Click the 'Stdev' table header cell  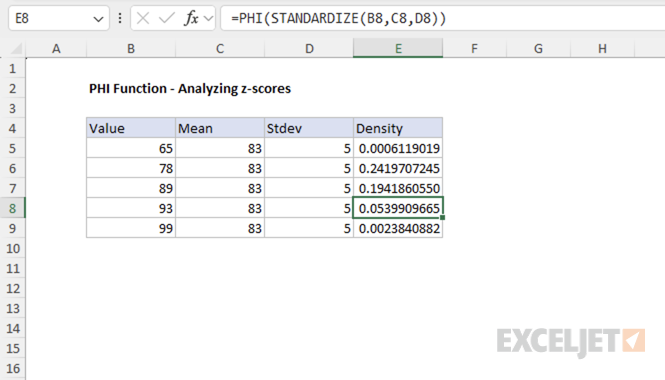309,128
